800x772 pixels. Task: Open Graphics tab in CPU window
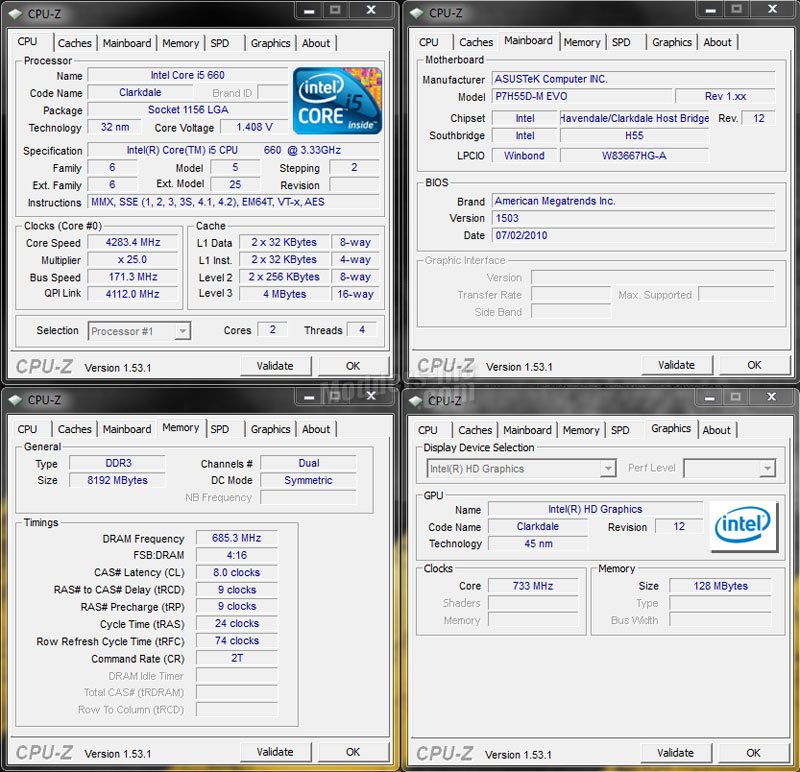point(270,43)
